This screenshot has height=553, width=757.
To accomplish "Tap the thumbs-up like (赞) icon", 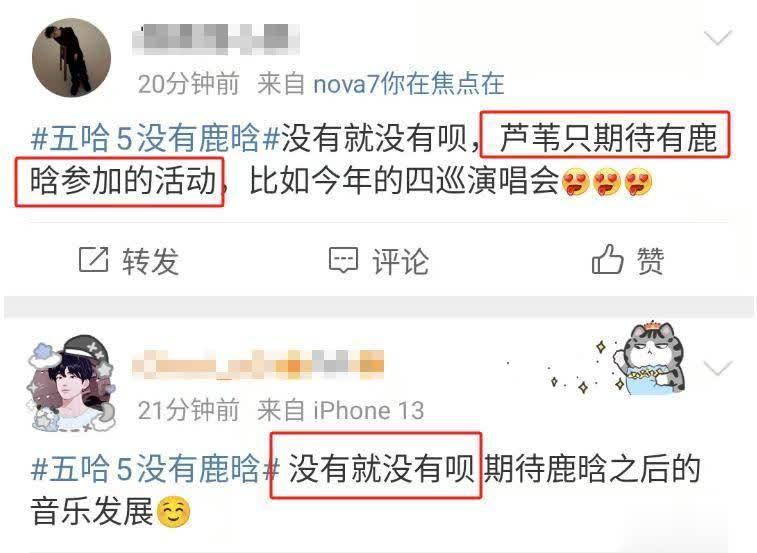I will [607, 259].
